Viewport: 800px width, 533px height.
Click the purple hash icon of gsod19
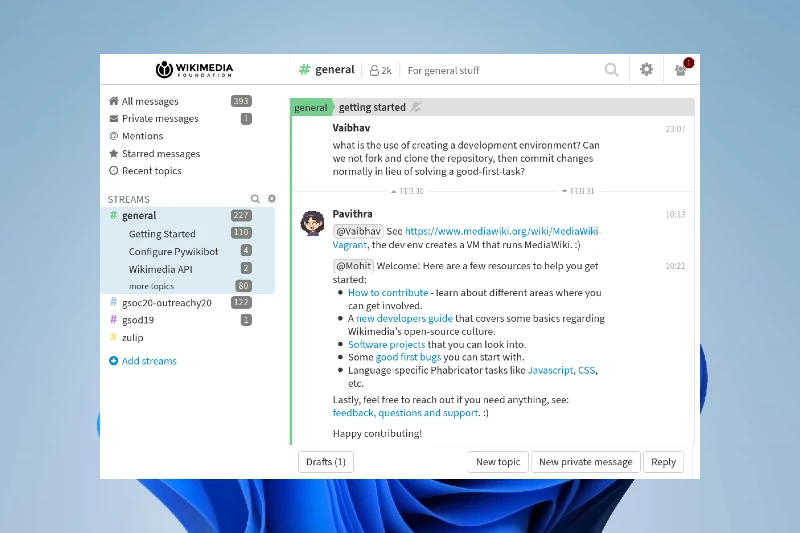[x=114, y=320]
